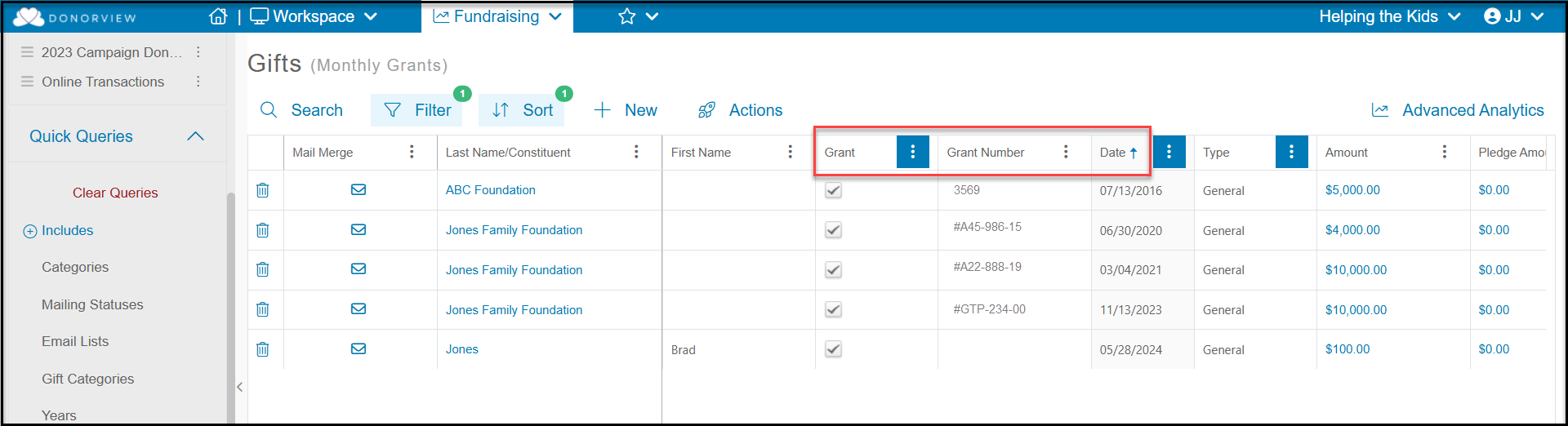Image resolution: width=1568 pixels, height=426 pixels.
Task: Select Mailing Statuses in Quick Queries
Action: [92, 304]
